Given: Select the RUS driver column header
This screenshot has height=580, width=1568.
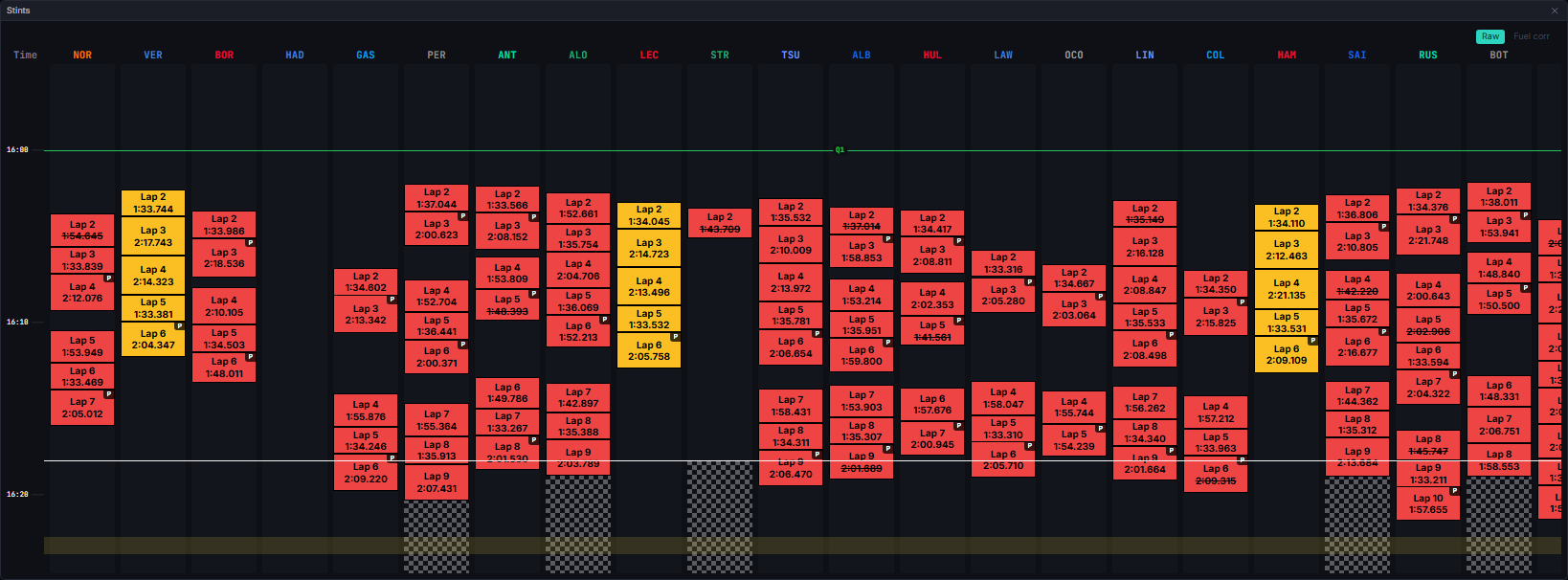Looking at the screenshot, I should coord(1428,56).
